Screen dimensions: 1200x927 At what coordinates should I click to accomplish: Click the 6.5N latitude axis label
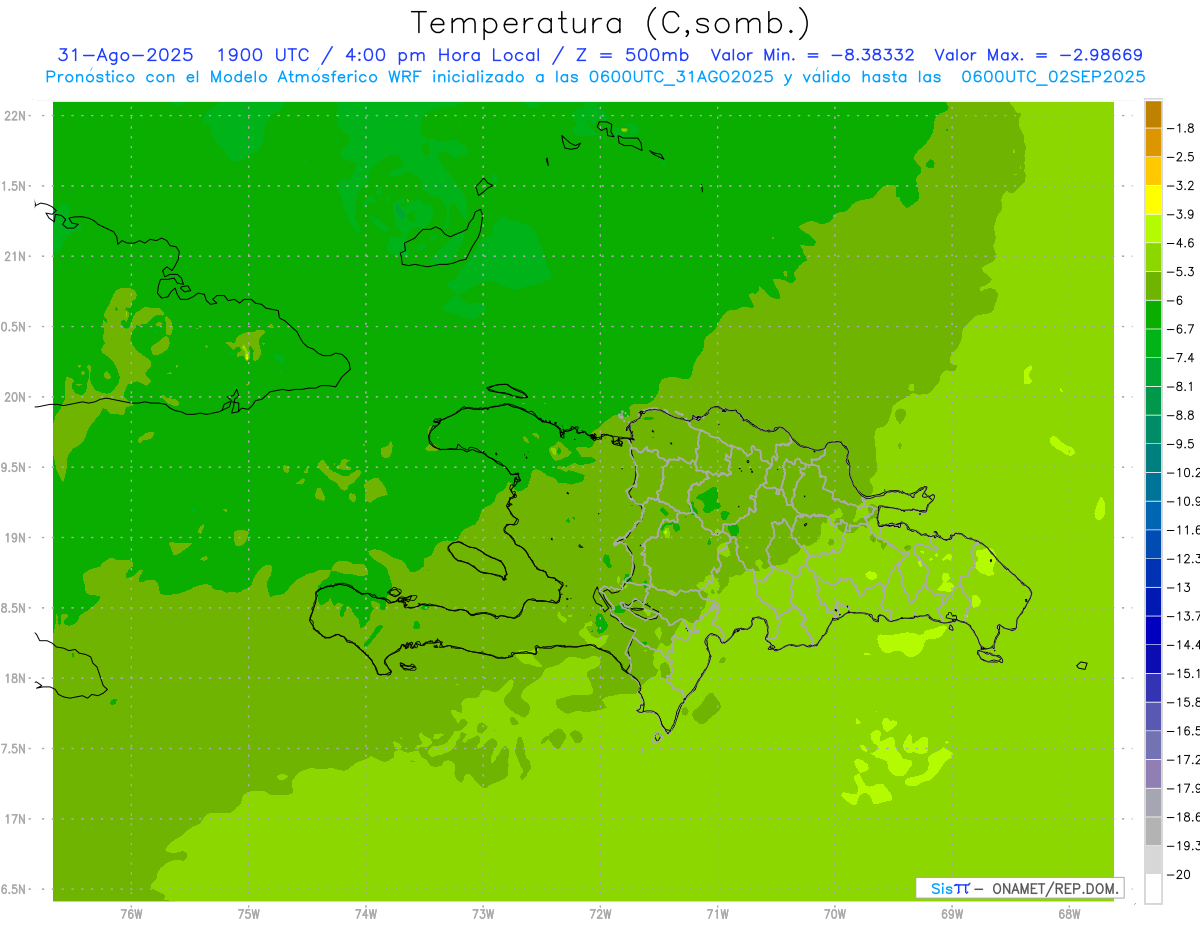[x=15, y=889]
